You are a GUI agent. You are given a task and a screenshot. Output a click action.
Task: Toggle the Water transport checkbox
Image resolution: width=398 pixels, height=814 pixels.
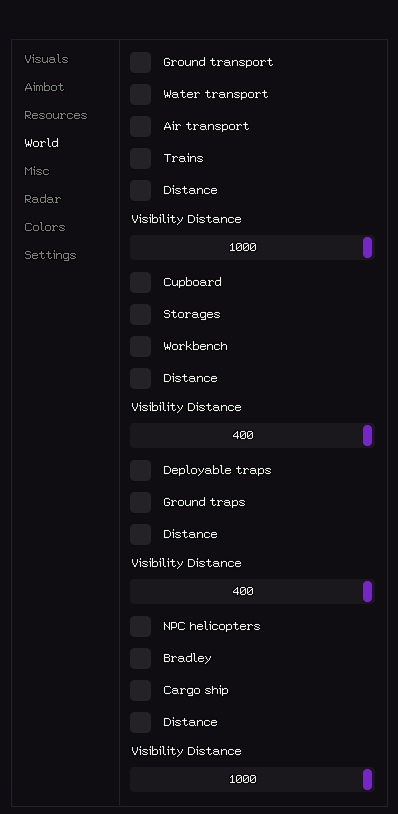[x=141, y=94]
